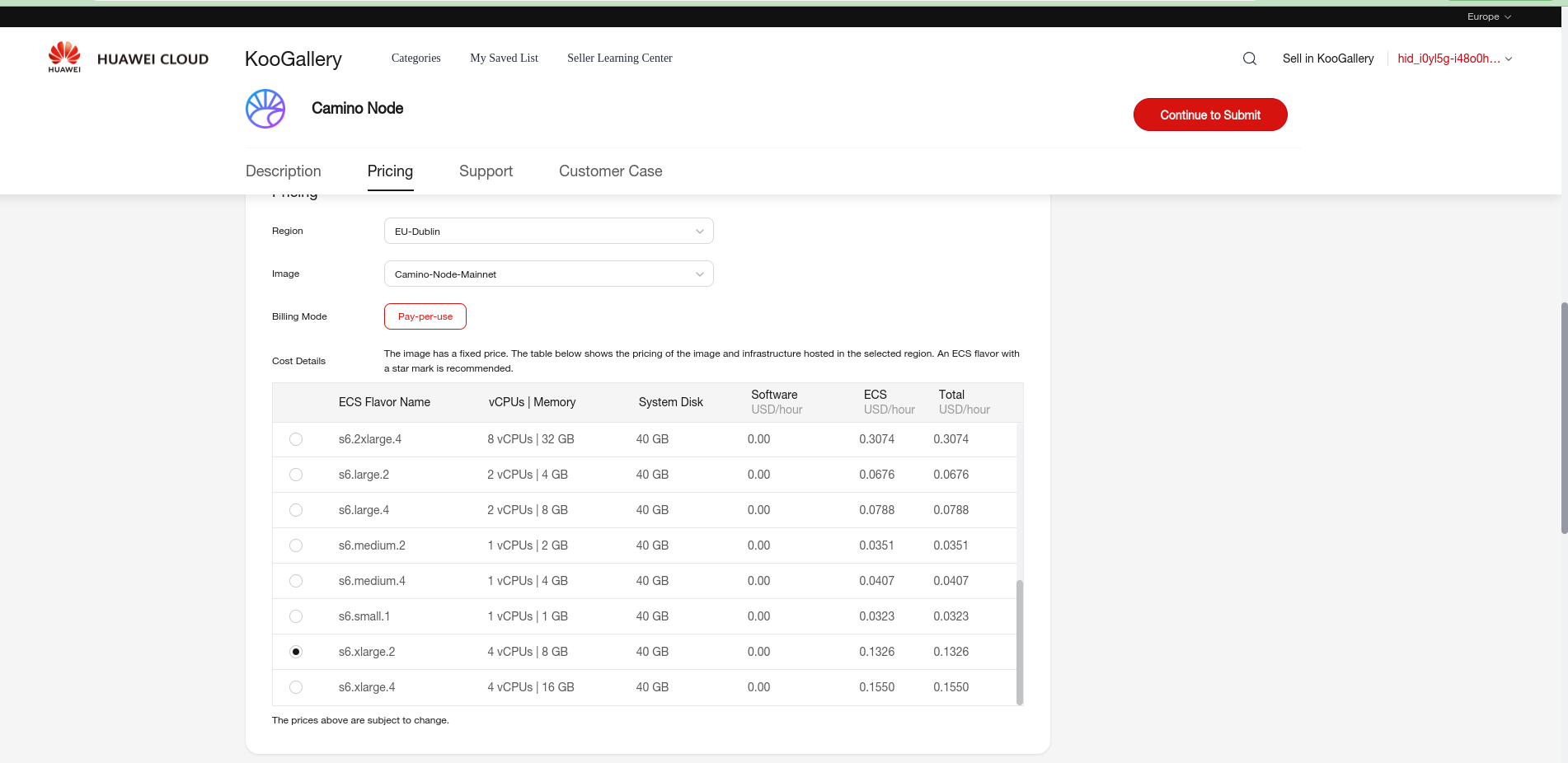
Task: Select the s6.medium.4 radio button
Action: click(x=296, y=581)
